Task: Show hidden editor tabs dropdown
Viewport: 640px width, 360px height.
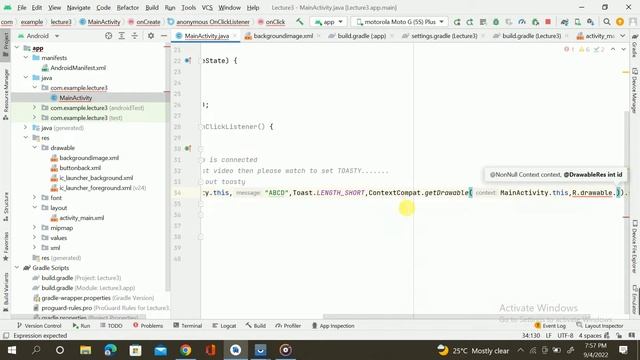Action: pos(623,36)
